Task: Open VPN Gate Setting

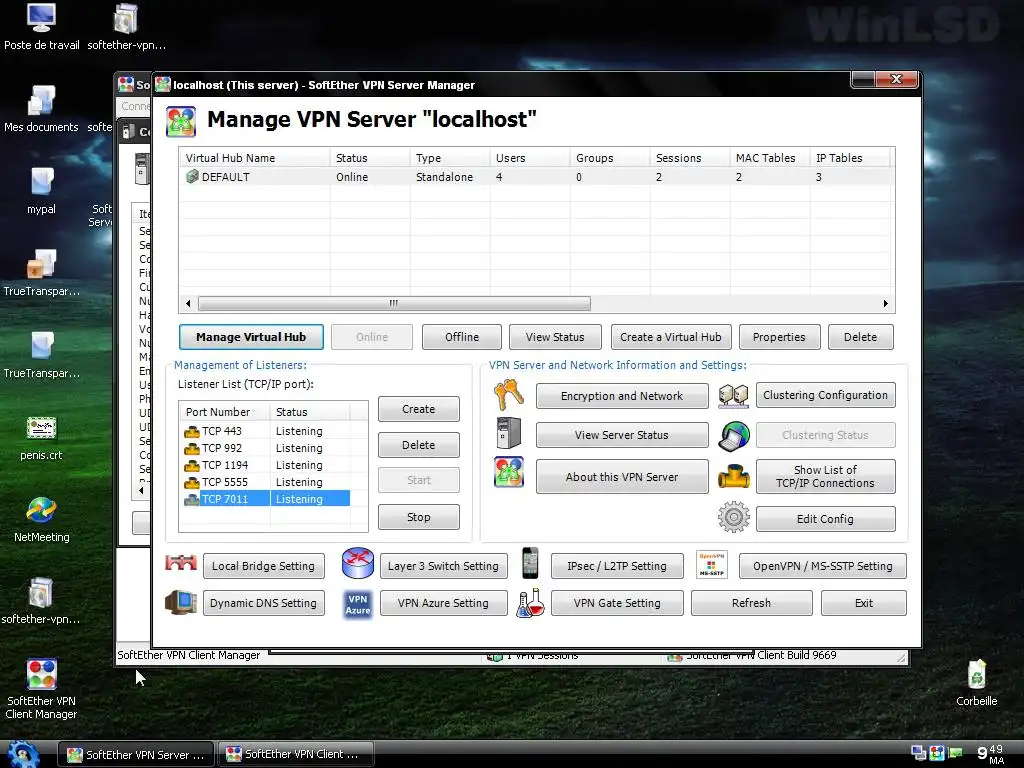Action: pos(617,603)
